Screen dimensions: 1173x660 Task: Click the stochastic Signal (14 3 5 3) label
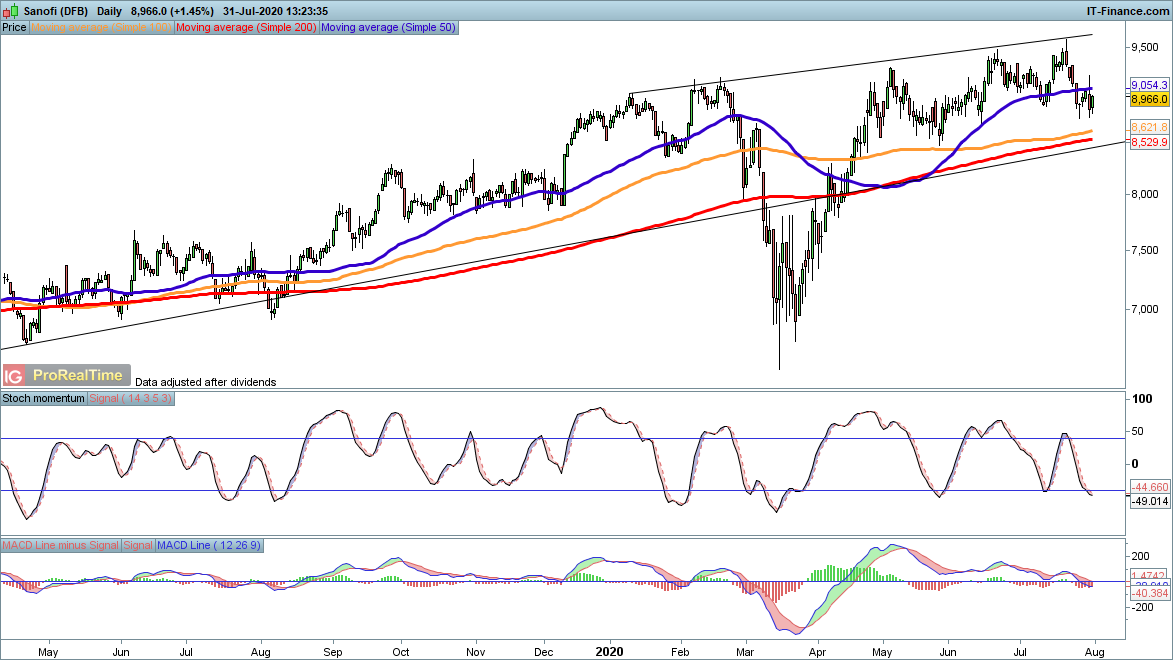(132, 398)
